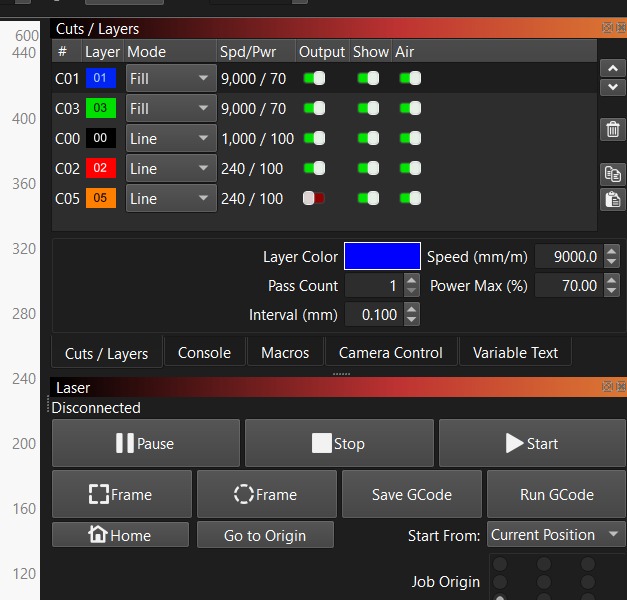Home the laser with Home button

[120, 535]
